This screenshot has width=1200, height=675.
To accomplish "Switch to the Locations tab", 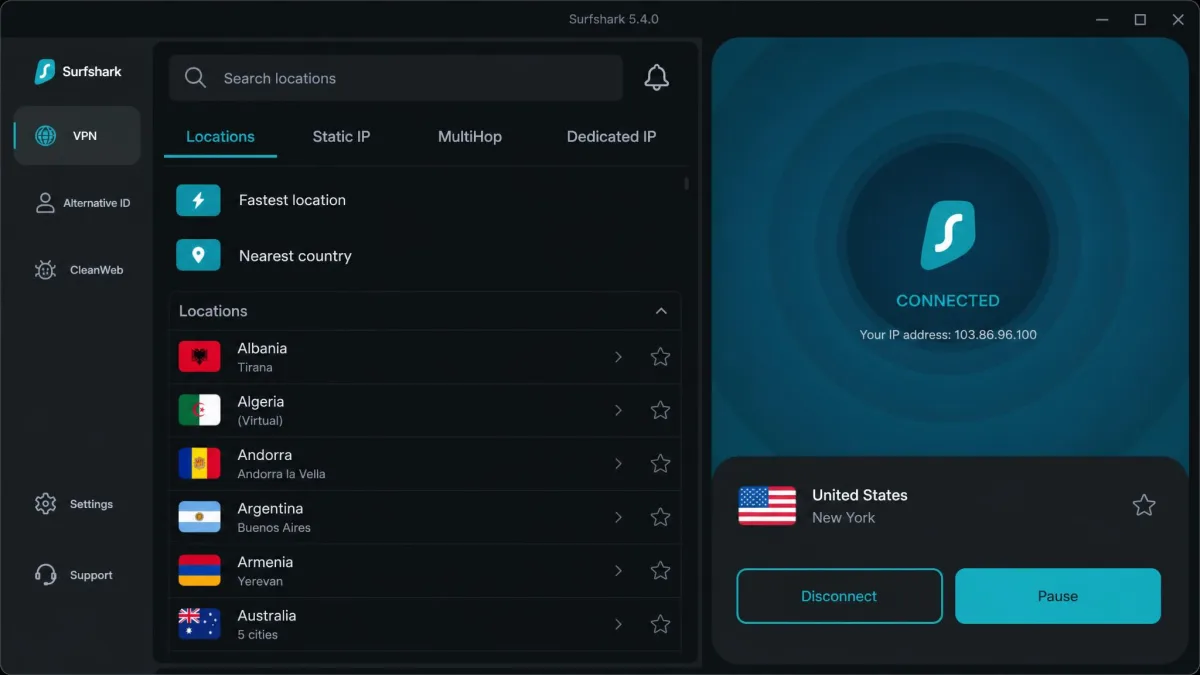I will (220, 137).
